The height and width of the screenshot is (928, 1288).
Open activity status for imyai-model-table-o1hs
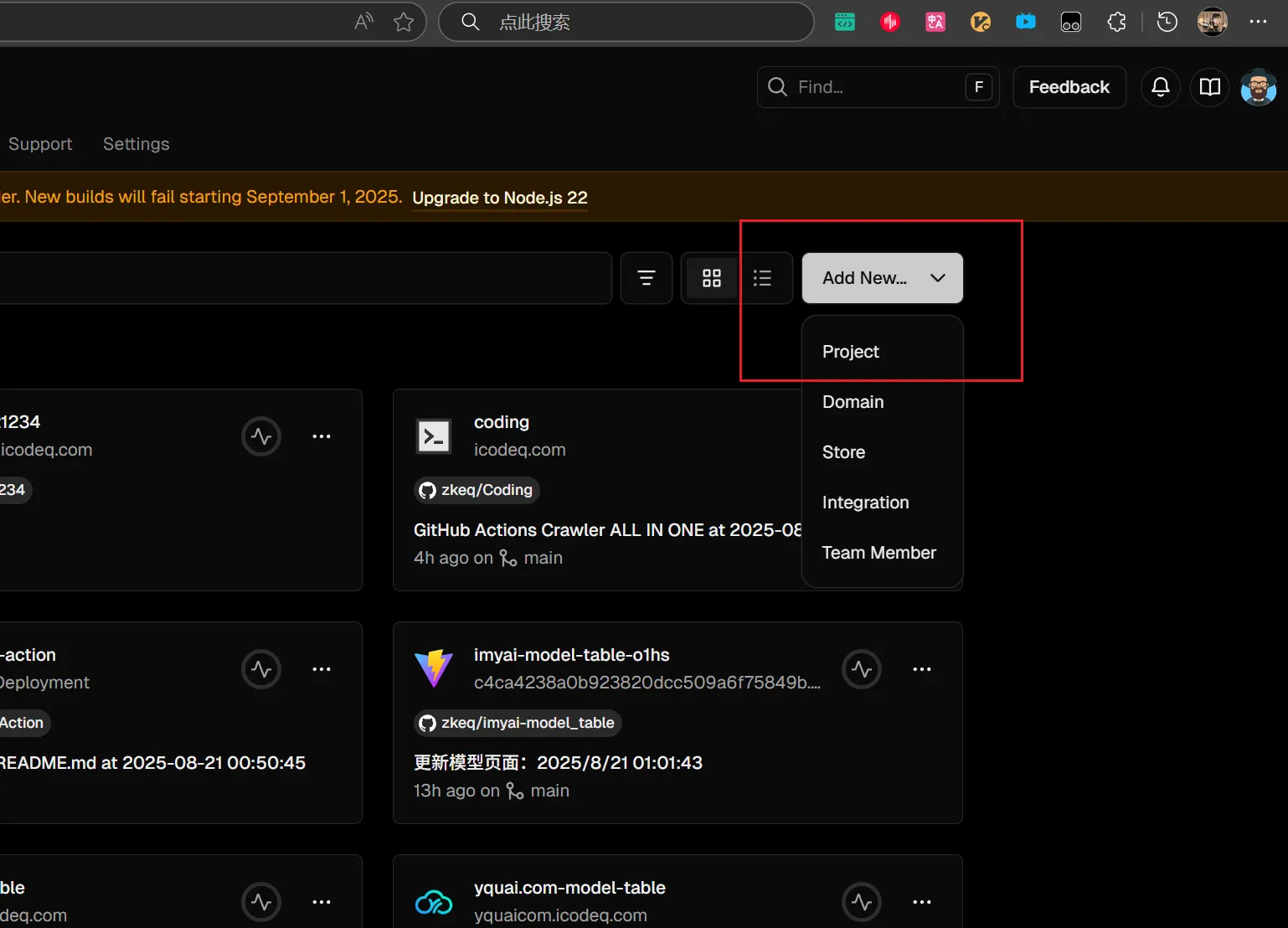[x=862, y=669]
